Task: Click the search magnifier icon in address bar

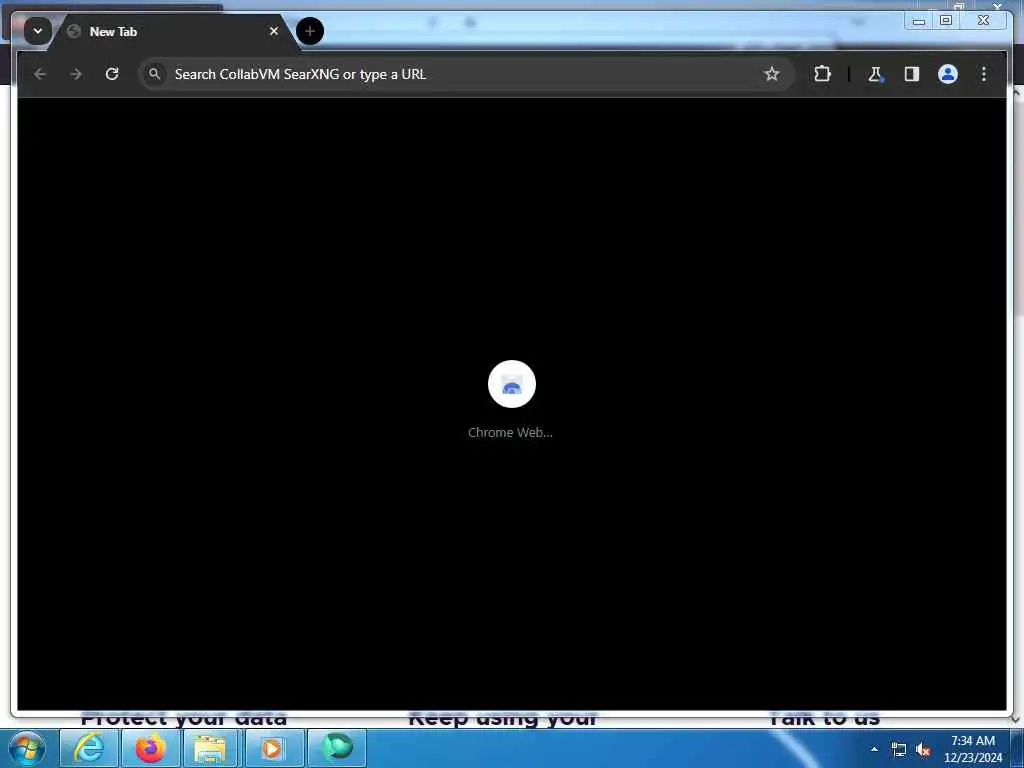Action: (154, 74)
